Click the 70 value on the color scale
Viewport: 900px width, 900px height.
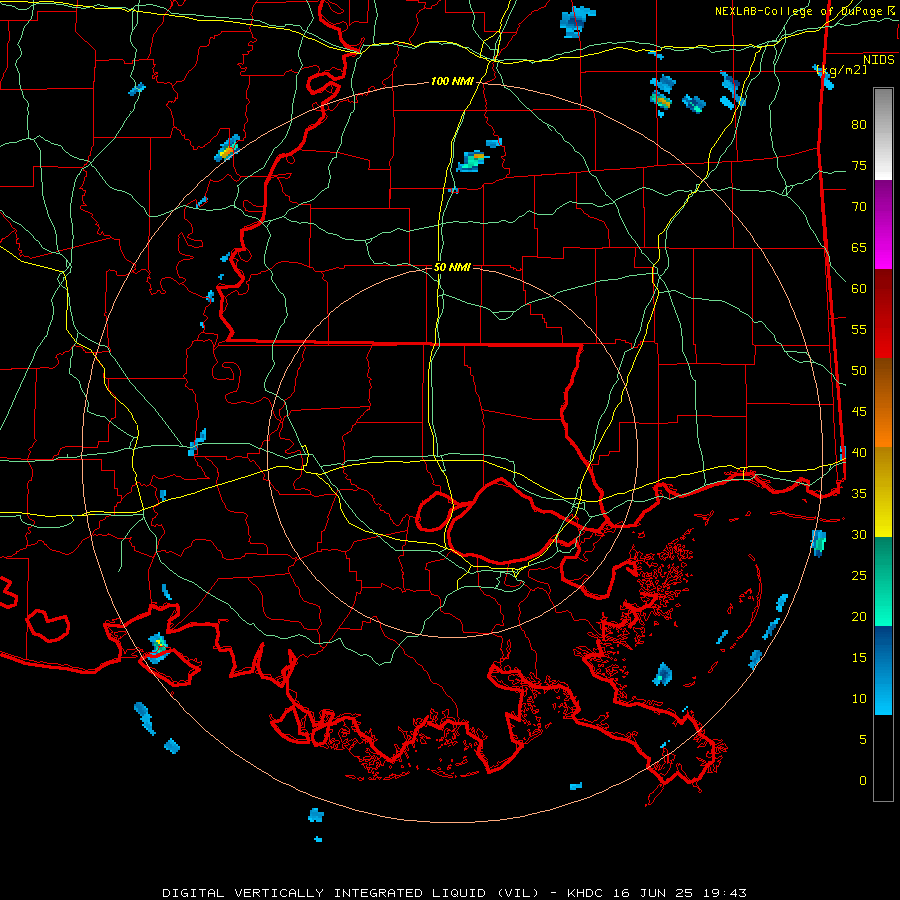[859, 207]
